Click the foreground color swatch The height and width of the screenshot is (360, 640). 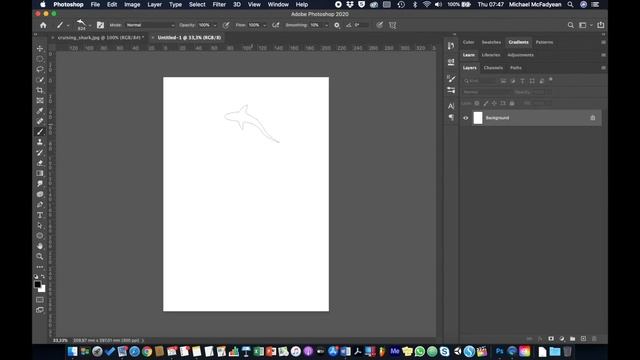coord(38,284)
